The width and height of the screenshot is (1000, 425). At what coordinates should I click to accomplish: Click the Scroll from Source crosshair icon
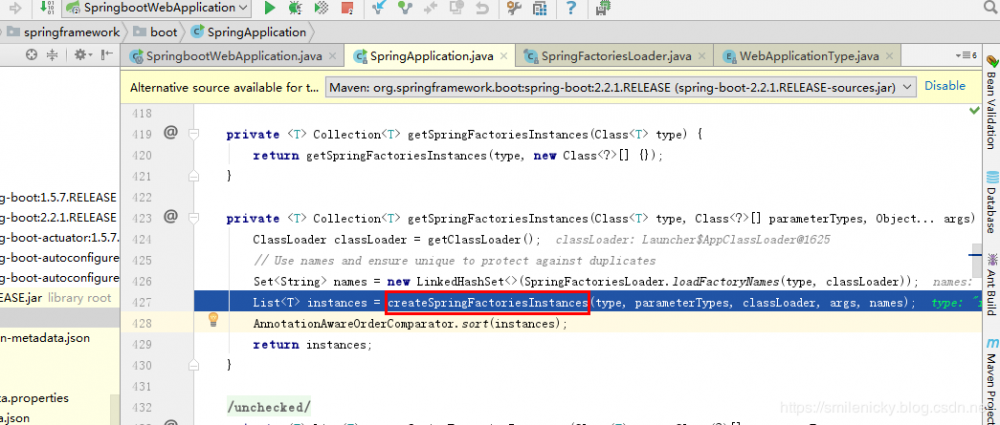[31, 55]
